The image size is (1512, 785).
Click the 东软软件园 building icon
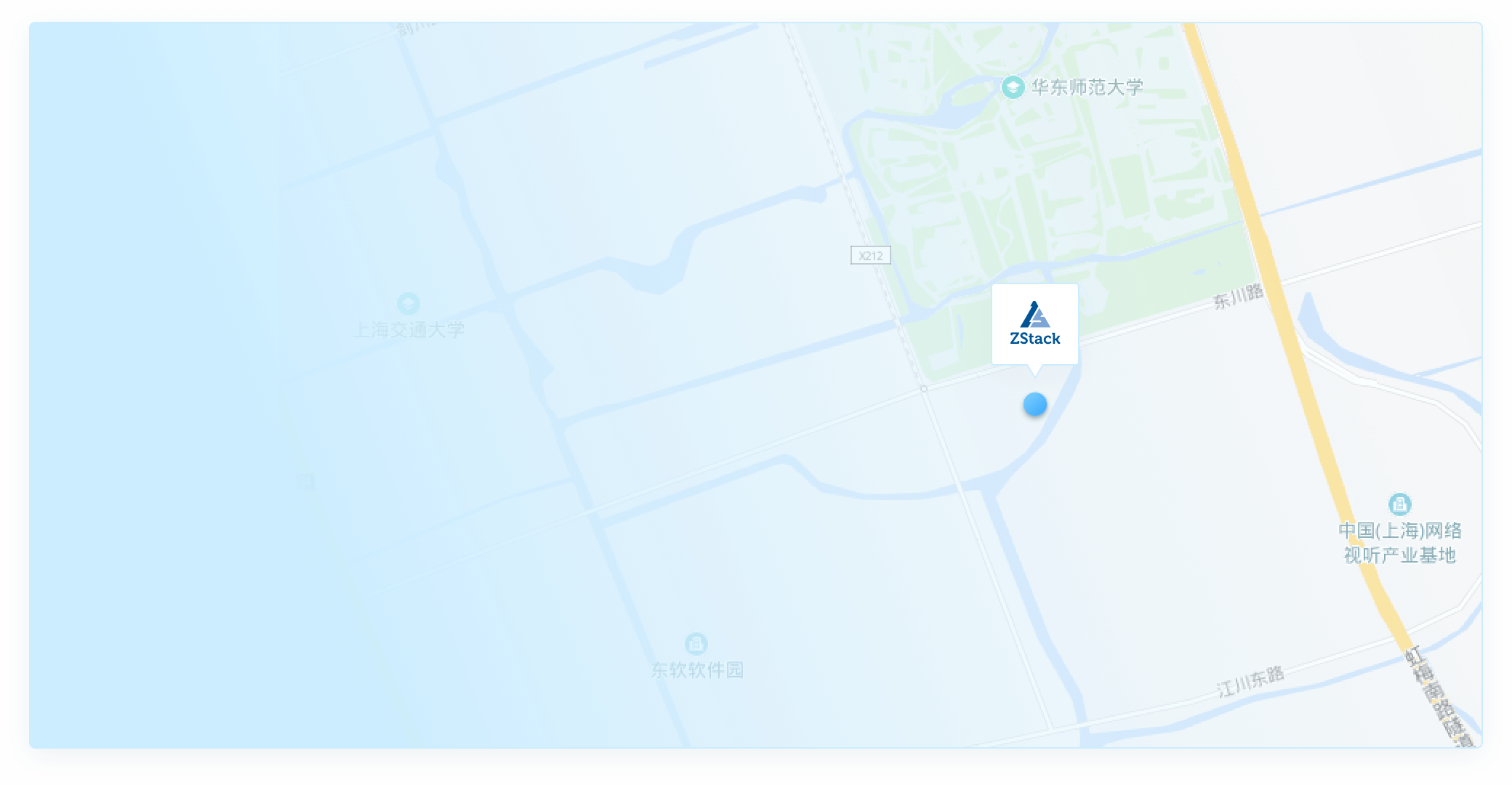[696, 644]
